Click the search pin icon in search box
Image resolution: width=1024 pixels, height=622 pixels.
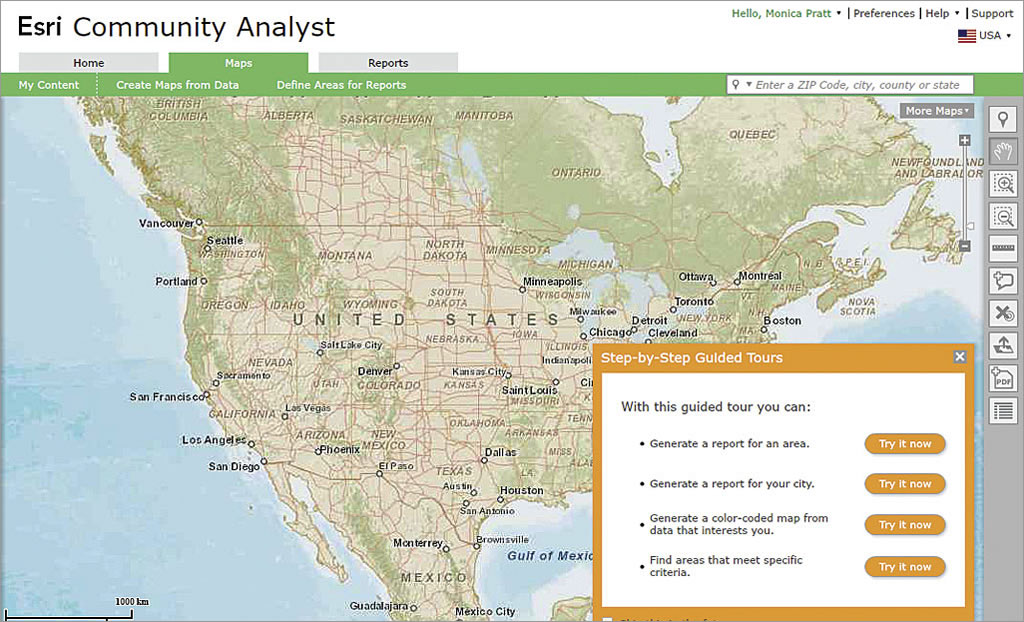[736, 85]
